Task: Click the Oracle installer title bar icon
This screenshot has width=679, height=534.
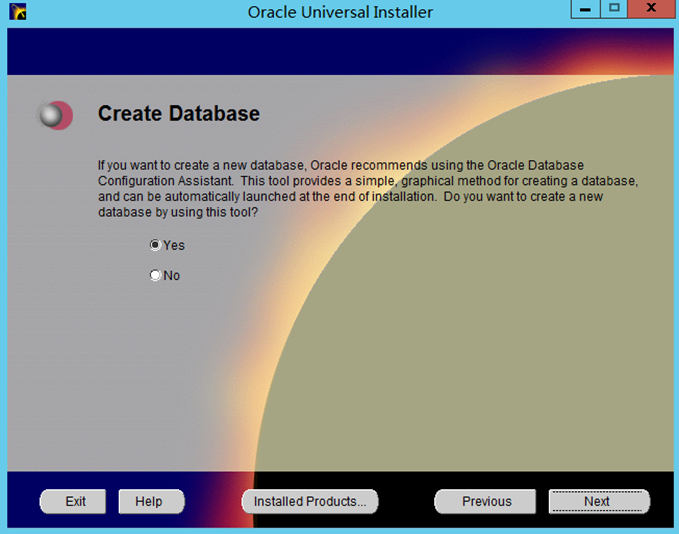Action: point(18,12)
